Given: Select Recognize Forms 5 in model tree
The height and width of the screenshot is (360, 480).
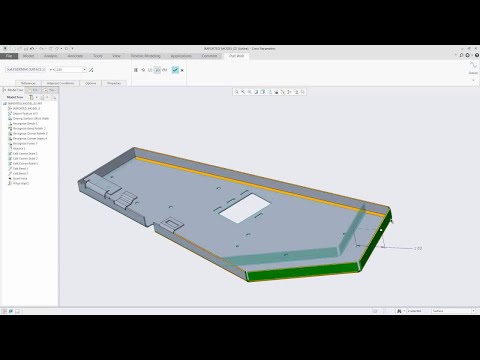Looking at the screenshot, I should pos(25,143).
